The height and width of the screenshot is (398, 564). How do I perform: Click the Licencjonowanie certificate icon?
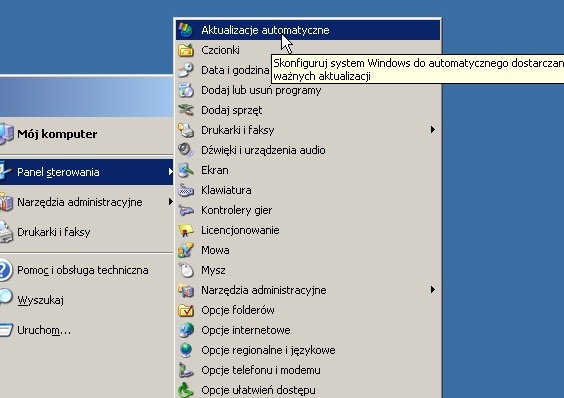(x=186, y=230)
